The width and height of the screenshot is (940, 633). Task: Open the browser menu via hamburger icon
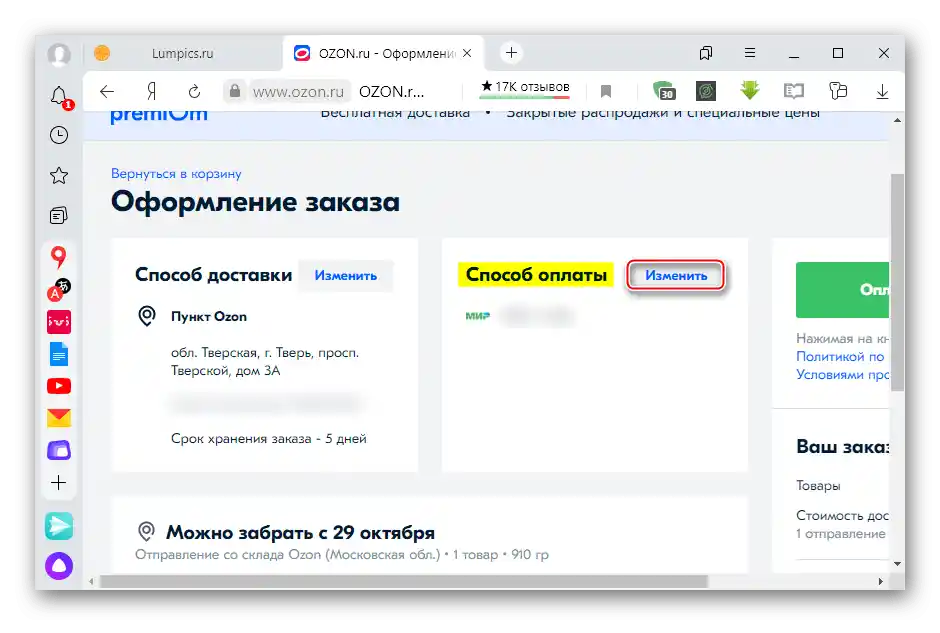749,52
